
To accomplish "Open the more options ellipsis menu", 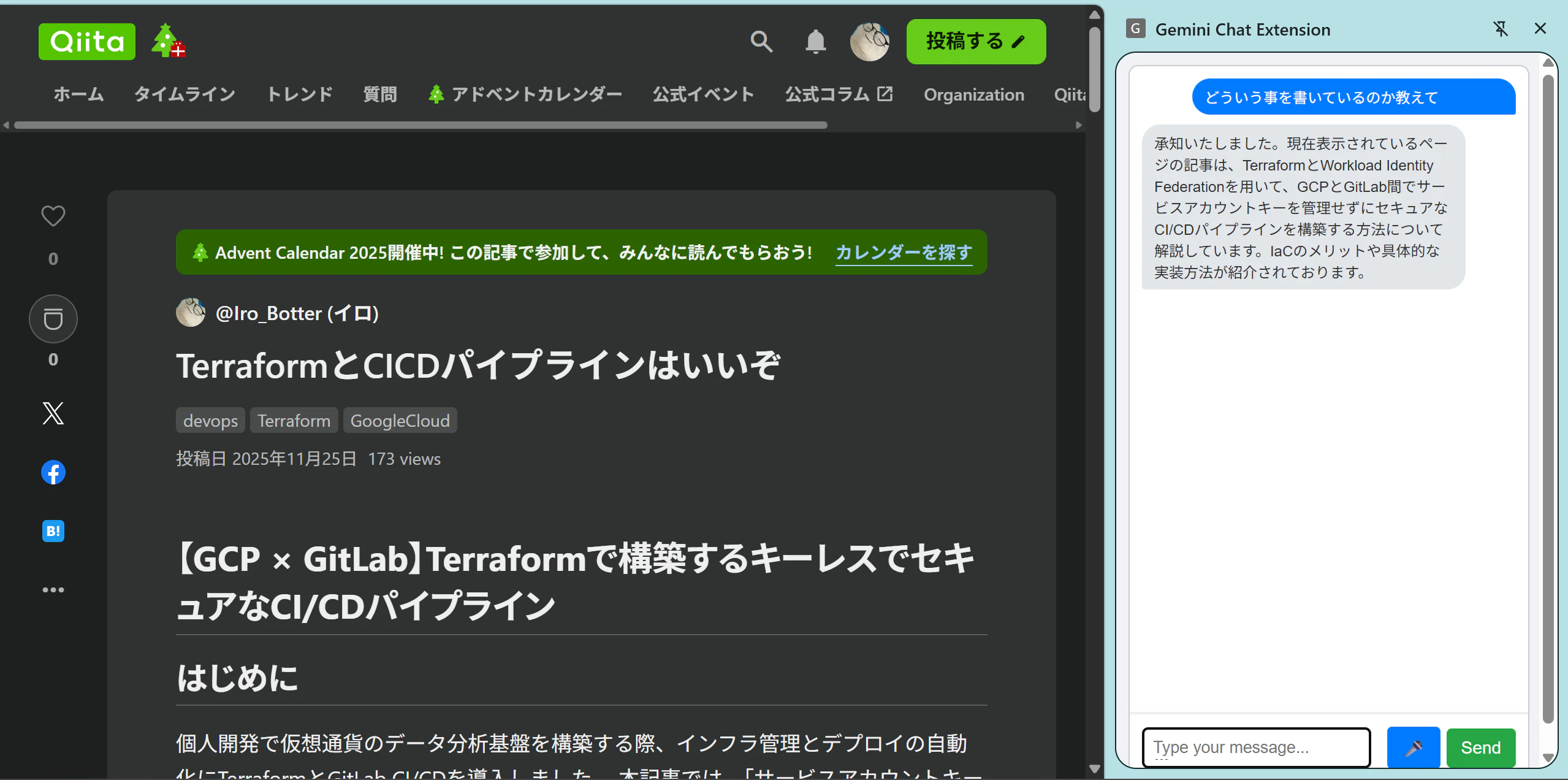I will [53, 590].
